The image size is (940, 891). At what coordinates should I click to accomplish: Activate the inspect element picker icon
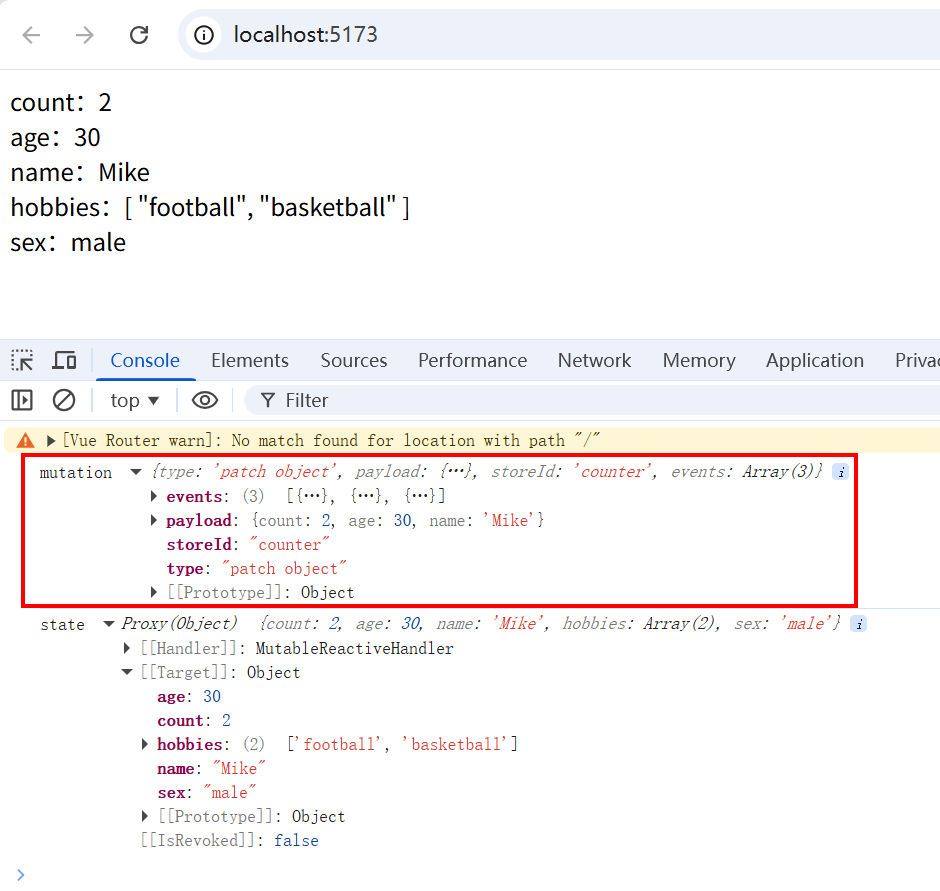(x=23, y=360)
